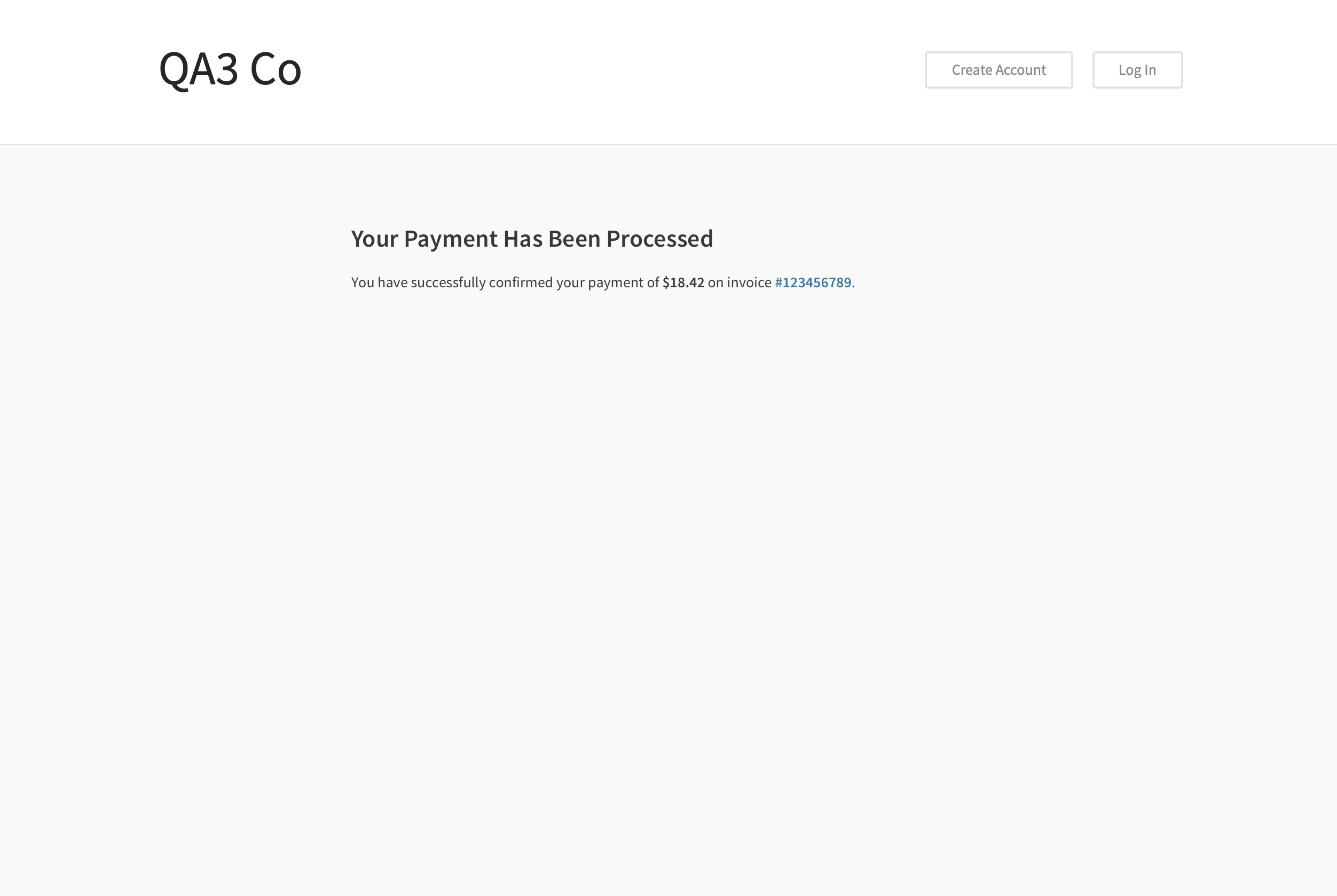
Task: Click the word "have" in the message
Action: tap(392, 282)
